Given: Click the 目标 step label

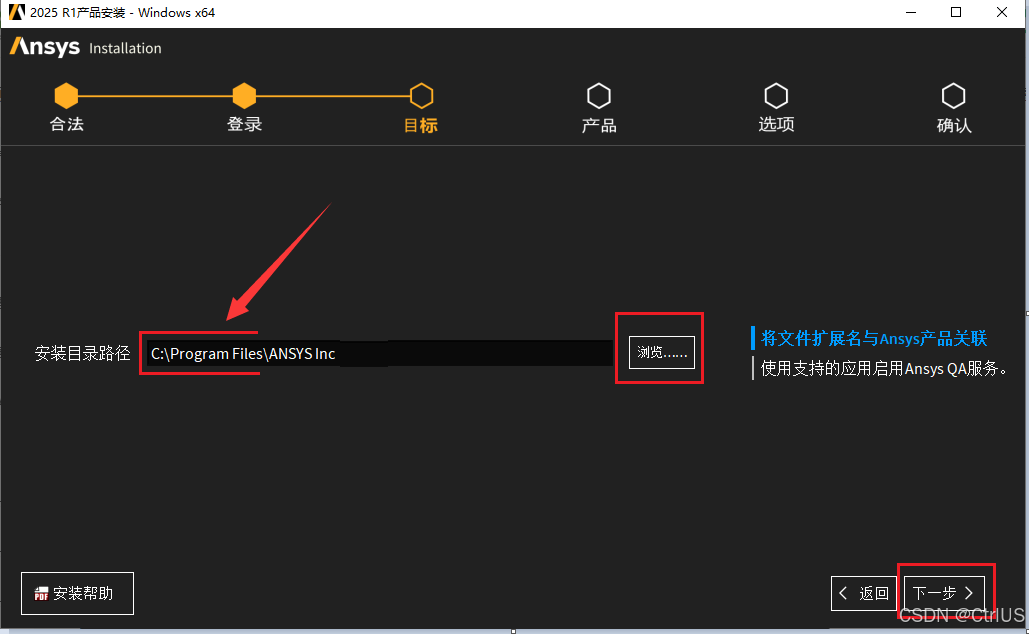Looking at the screenshot, I should pos(421,125).
